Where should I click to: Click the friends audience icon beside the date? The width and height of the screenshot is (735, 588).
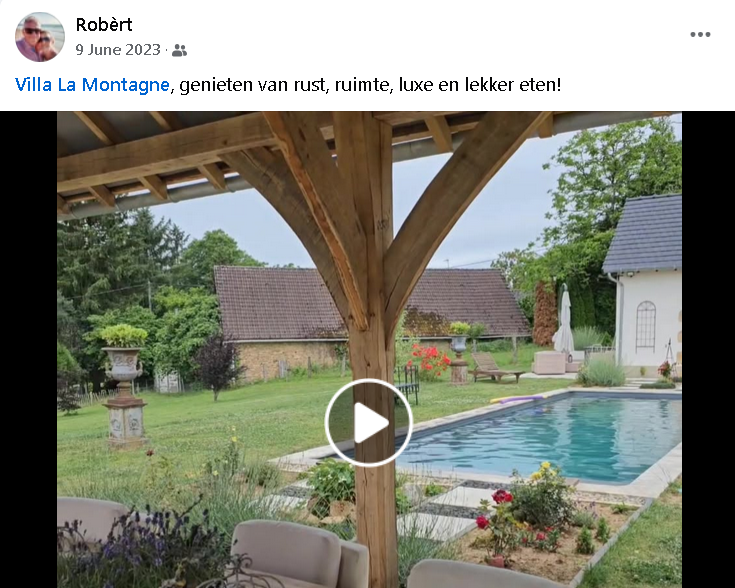tap(179, 50)
